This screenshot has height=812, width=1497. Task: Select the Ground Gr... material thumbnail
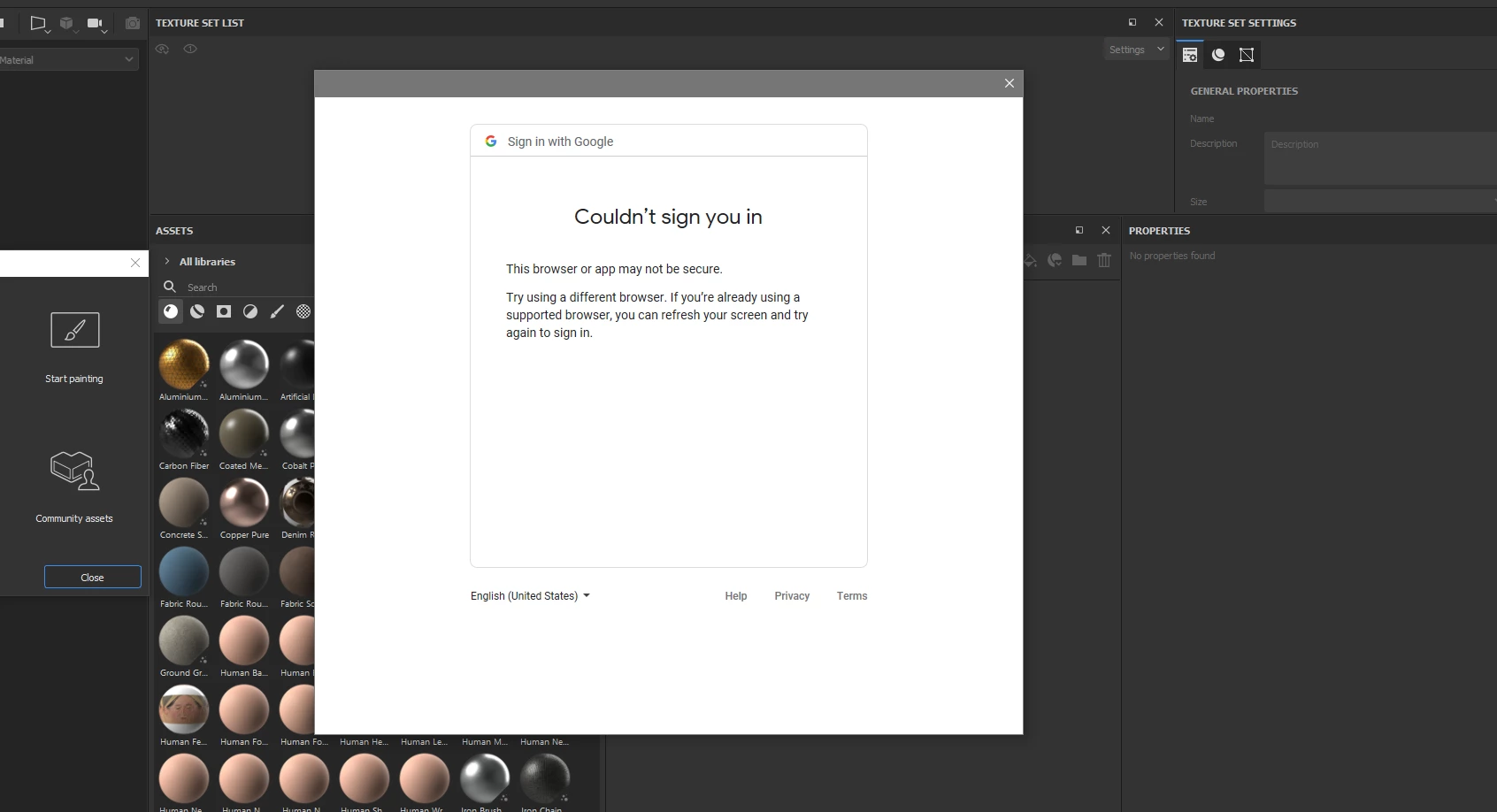(x=184, y=640)
